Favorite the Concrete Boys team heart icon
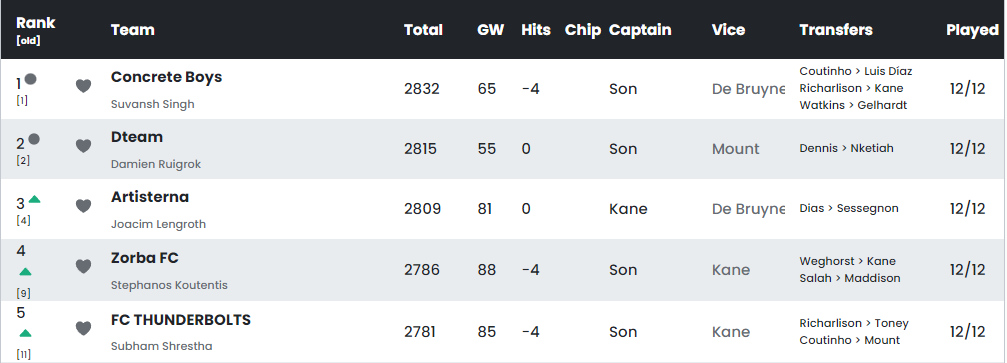The height and width of the screenshot is (363, 1007). (x=83, y=86)
